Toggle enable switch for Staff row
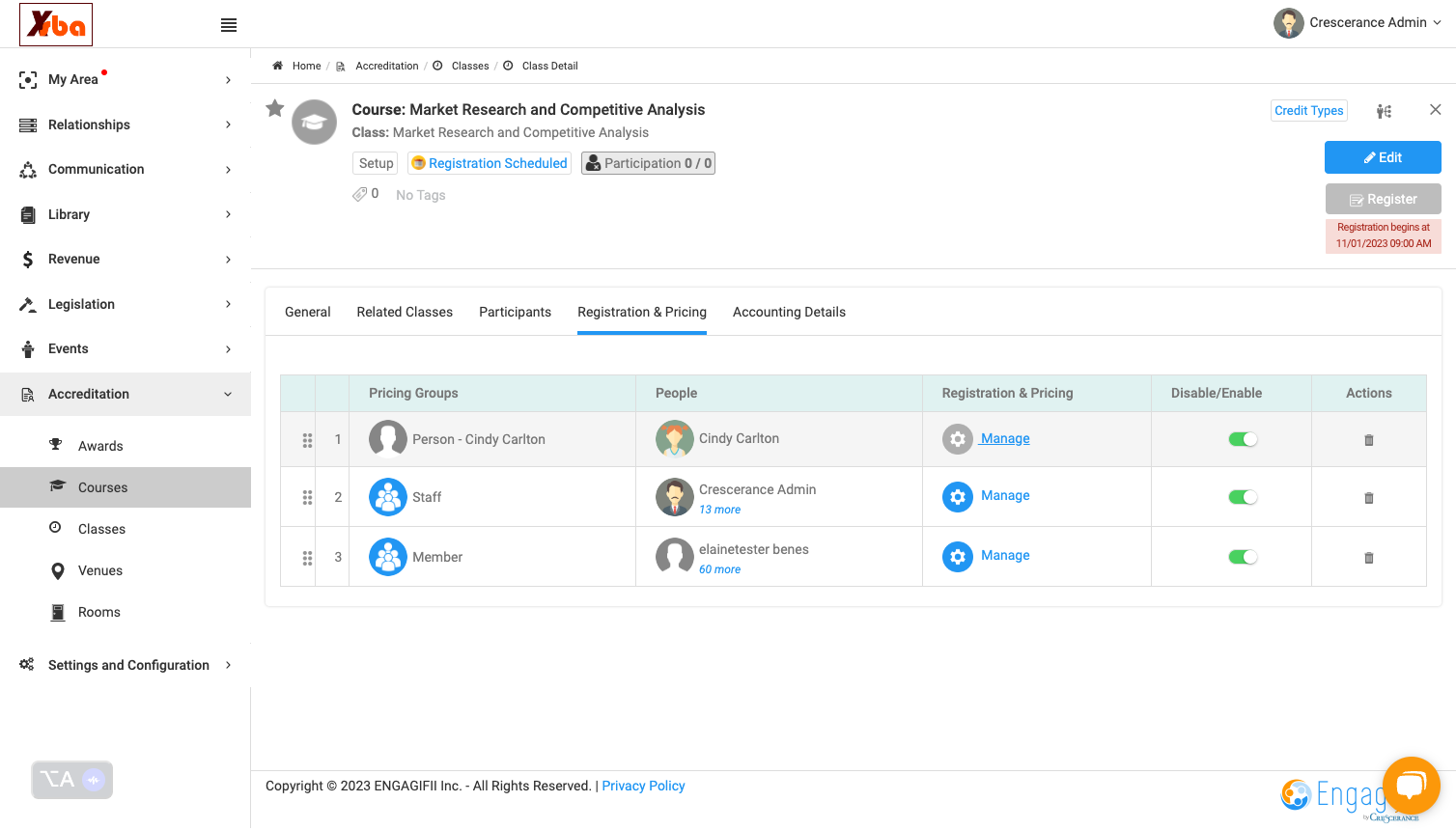This screenshot has width=1456, height=830. click(x=1243, y=497)
